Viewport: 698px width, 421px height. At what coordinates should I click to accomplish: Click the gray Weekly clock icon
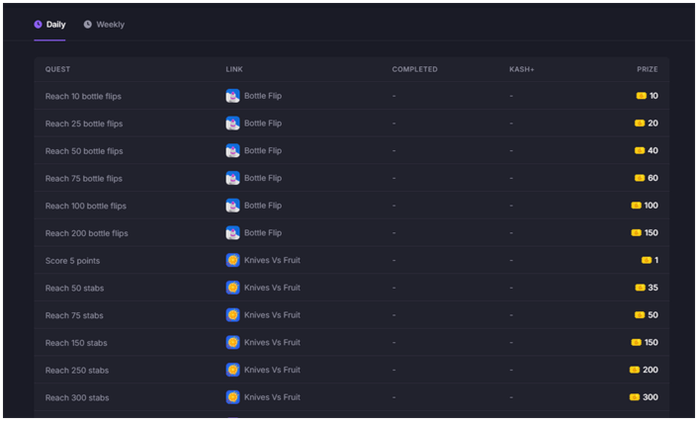88,24
